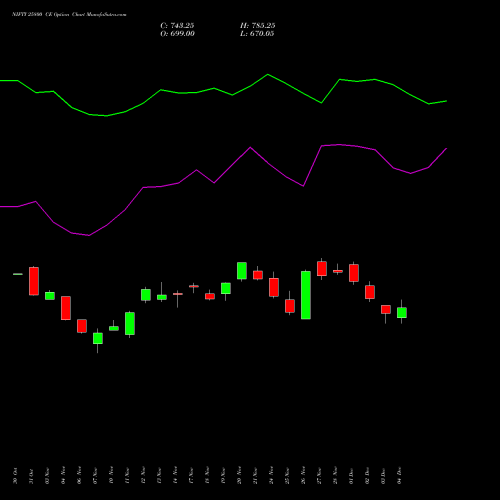Image resolution: width=500 pixels, height=500 pixels.
Task: Click the open value 'O: 699.00'
Action: (177, 34)
